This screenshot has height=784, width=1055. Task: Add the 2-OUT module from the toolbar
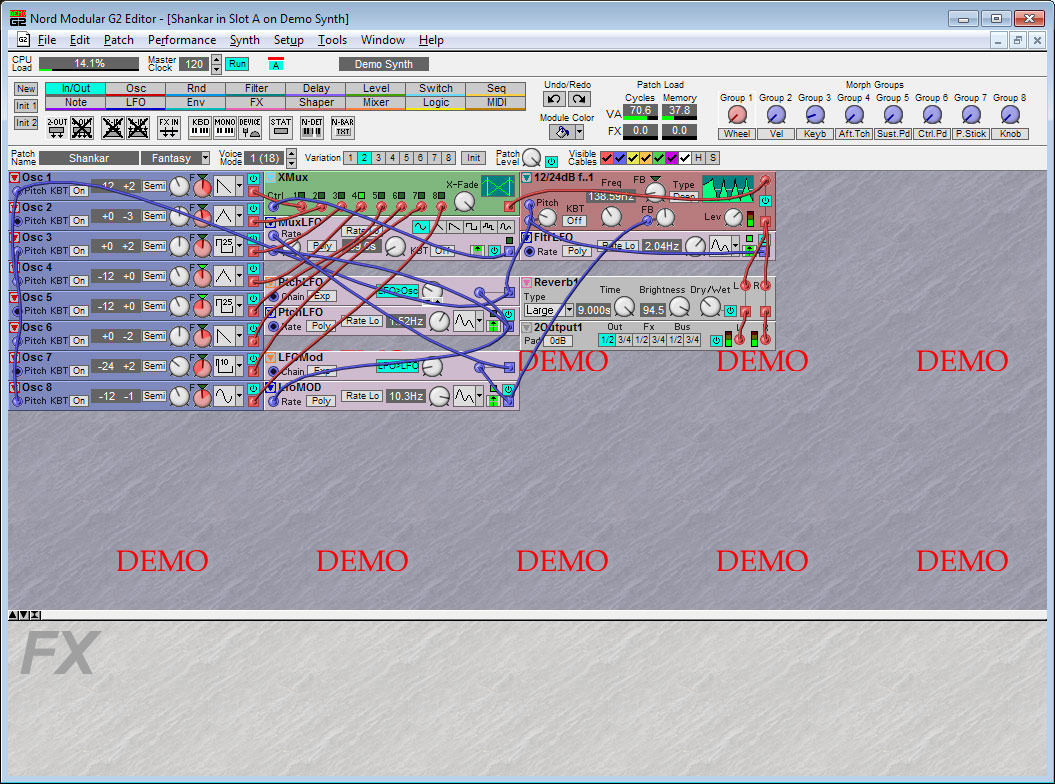[58, 127]
